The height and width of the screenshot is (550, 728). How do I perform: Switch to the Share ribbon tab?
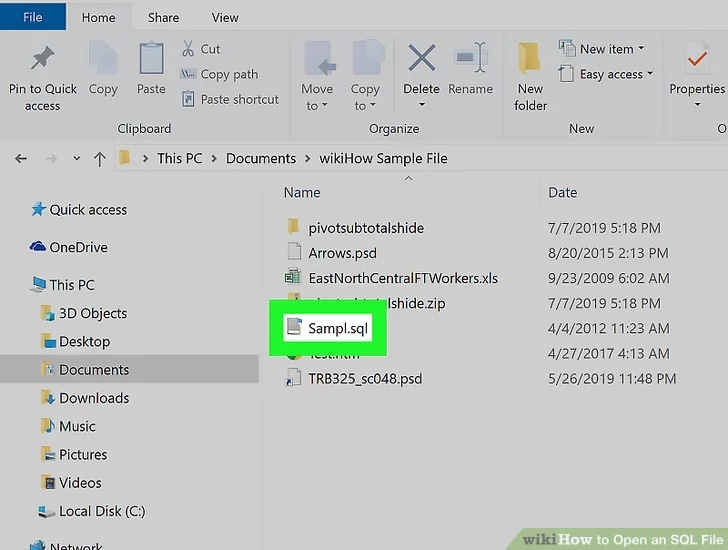[x=163, y=17]
